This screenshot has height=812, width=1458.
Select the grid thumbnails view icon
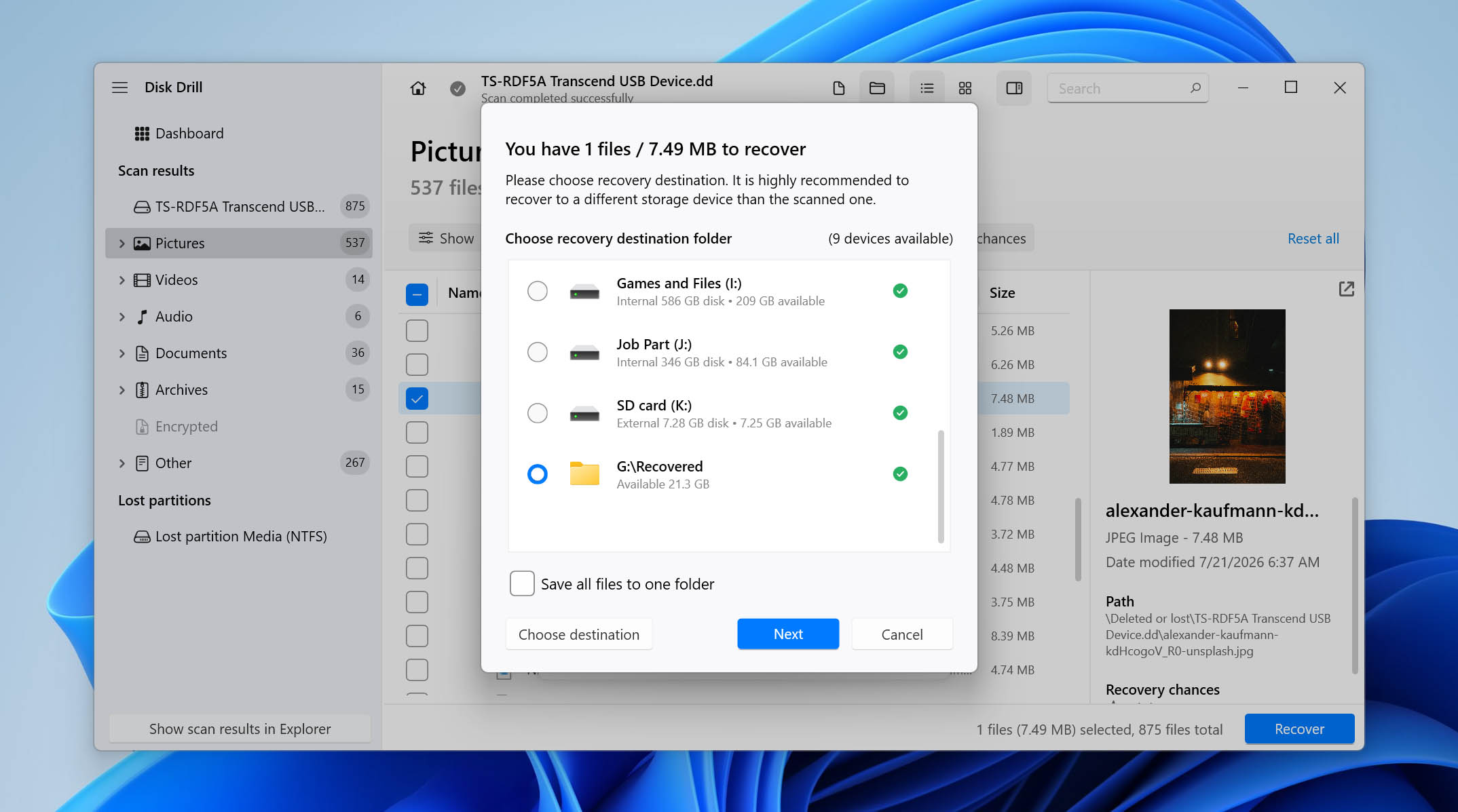965,88
